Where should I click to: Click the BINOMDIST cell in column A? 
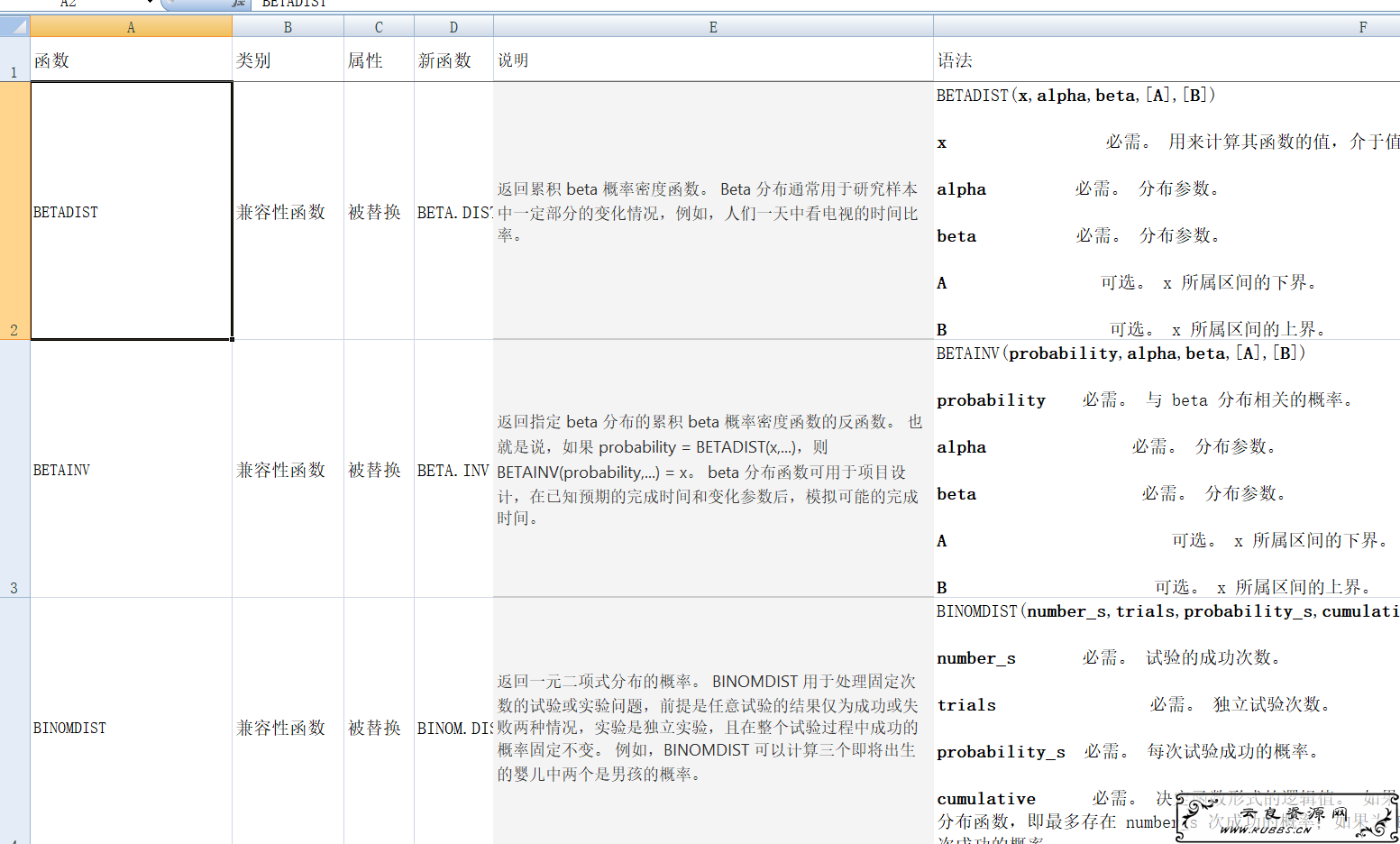(131, 728)
